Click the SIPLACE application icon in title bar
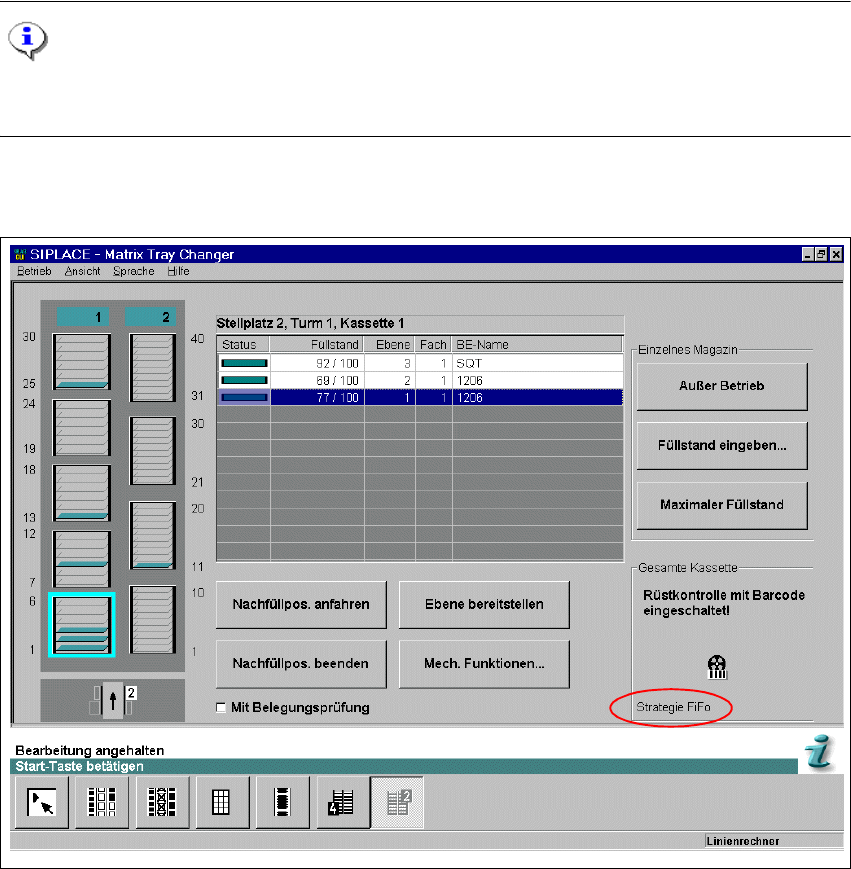851x869 pixels. pos(20,254)
